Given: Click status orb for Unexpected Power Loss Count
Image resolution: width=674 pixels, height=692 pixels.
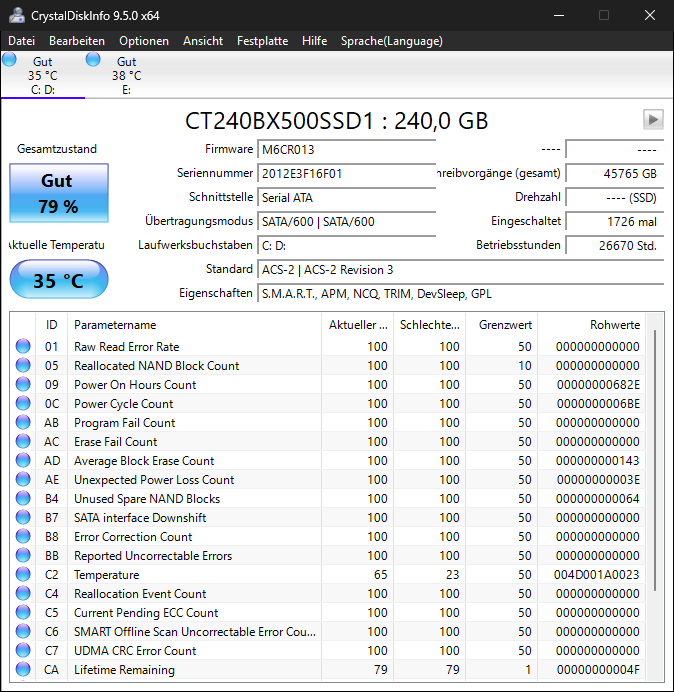Looking at the screenshot, I should (23, 479).
